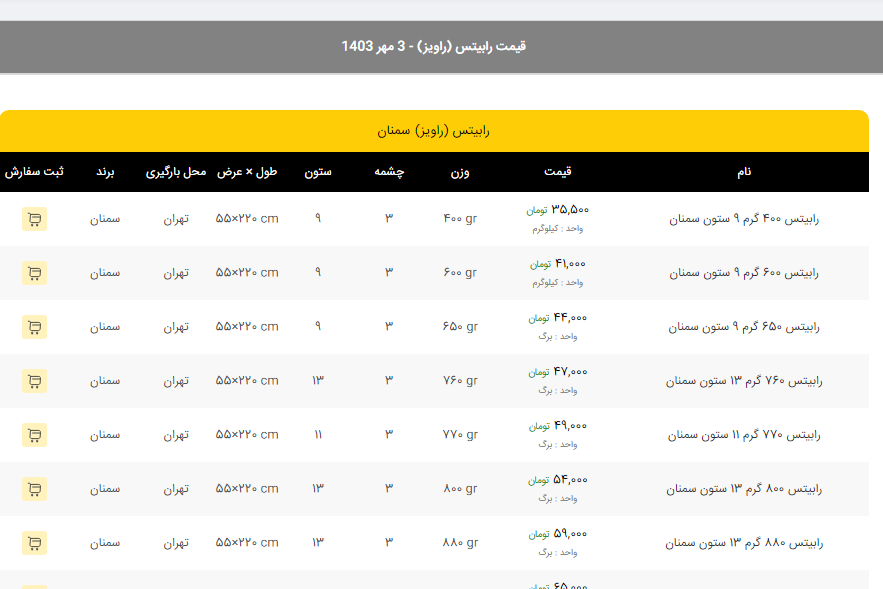Add رابیتس ۶۰۰ گرم ۹ ستون to cart
The width and height of the screenshot is (883, 589).
34,273
